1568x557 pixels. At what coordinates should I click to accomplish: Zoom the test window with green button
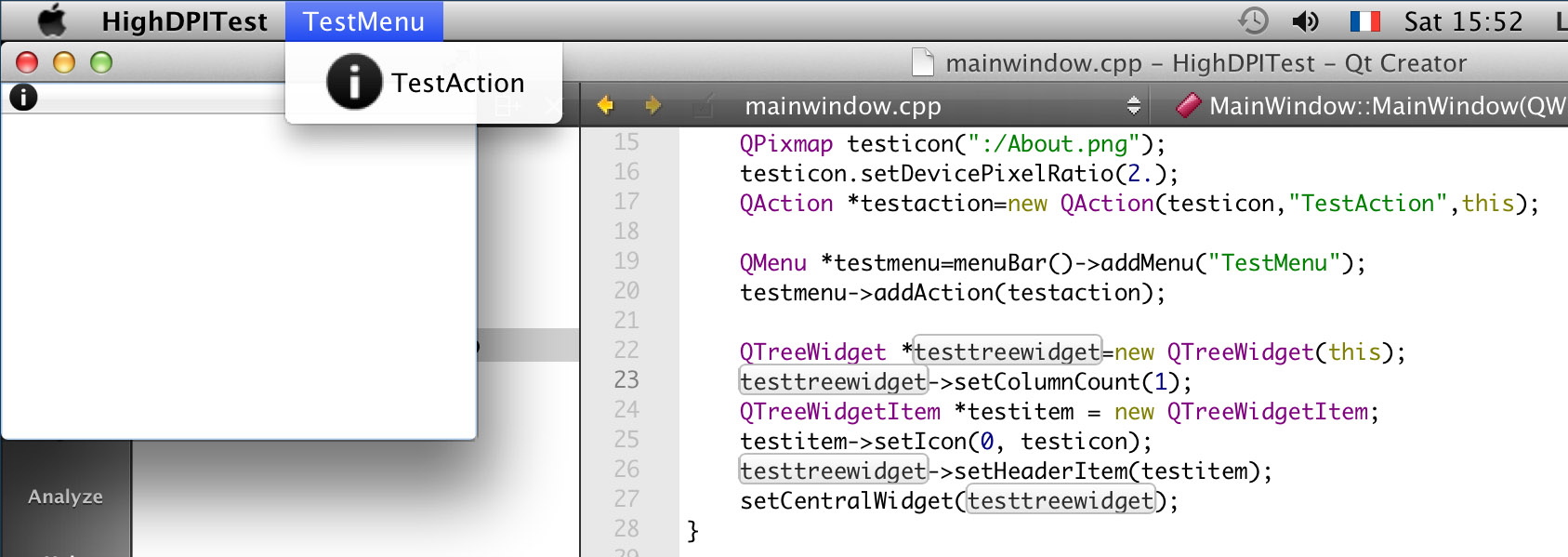tap(101, 62)
